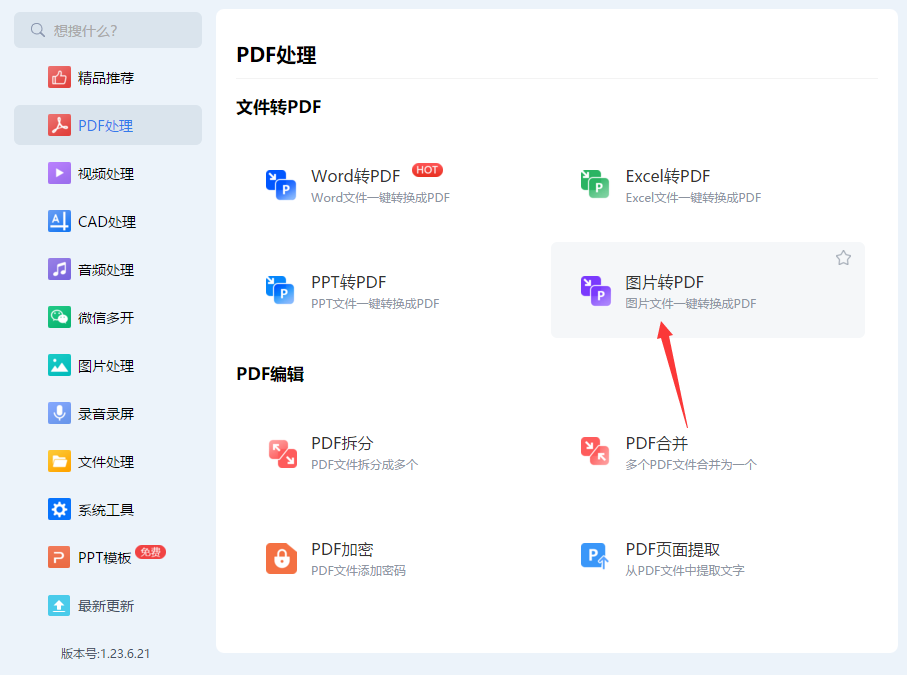
Task: Click the magnifier icon in the search box
Action: pos(38,30)
